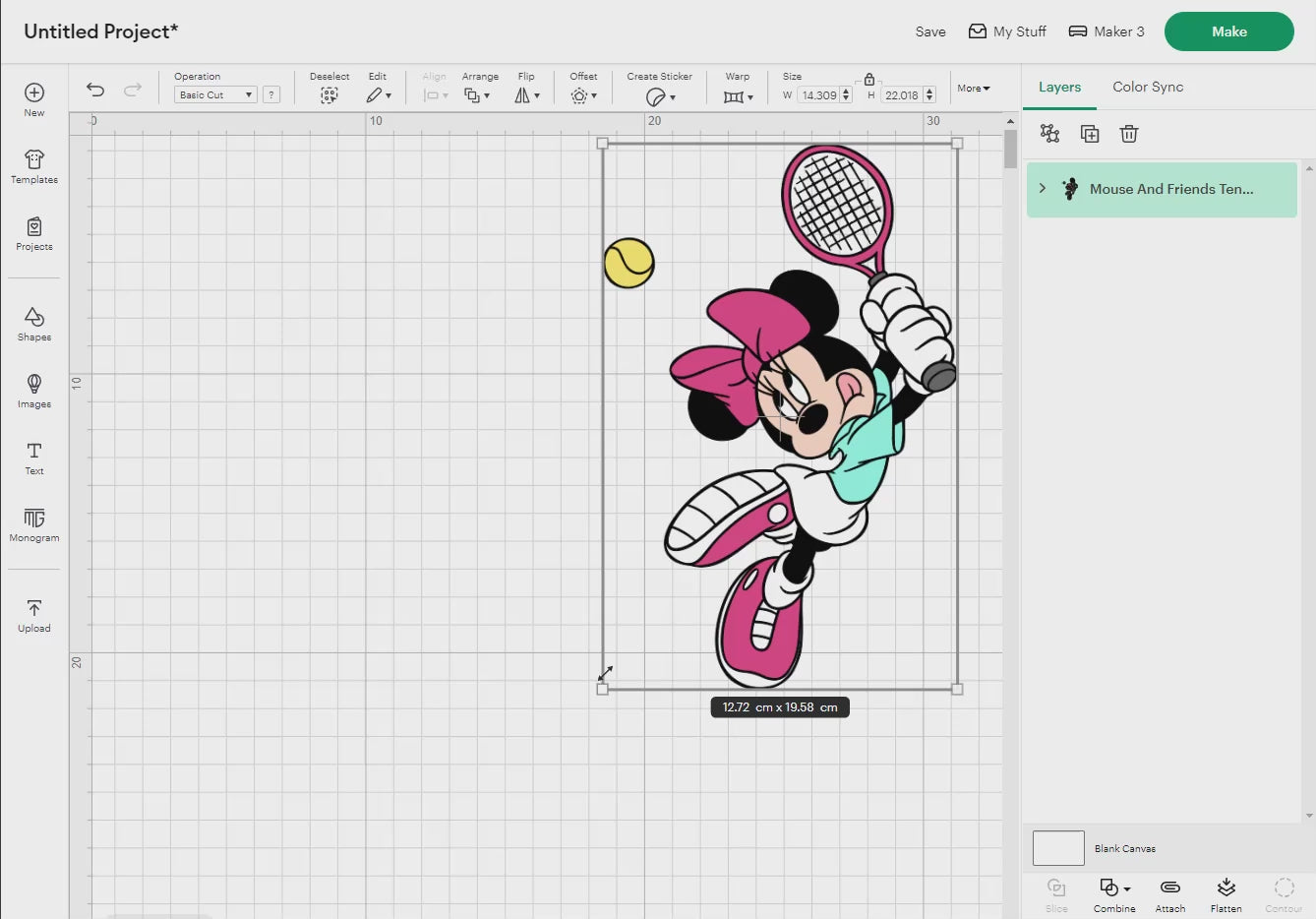Screen dimensions: 1316x919
Task: Click the Contour tool
Action: tap(1284, 894)
